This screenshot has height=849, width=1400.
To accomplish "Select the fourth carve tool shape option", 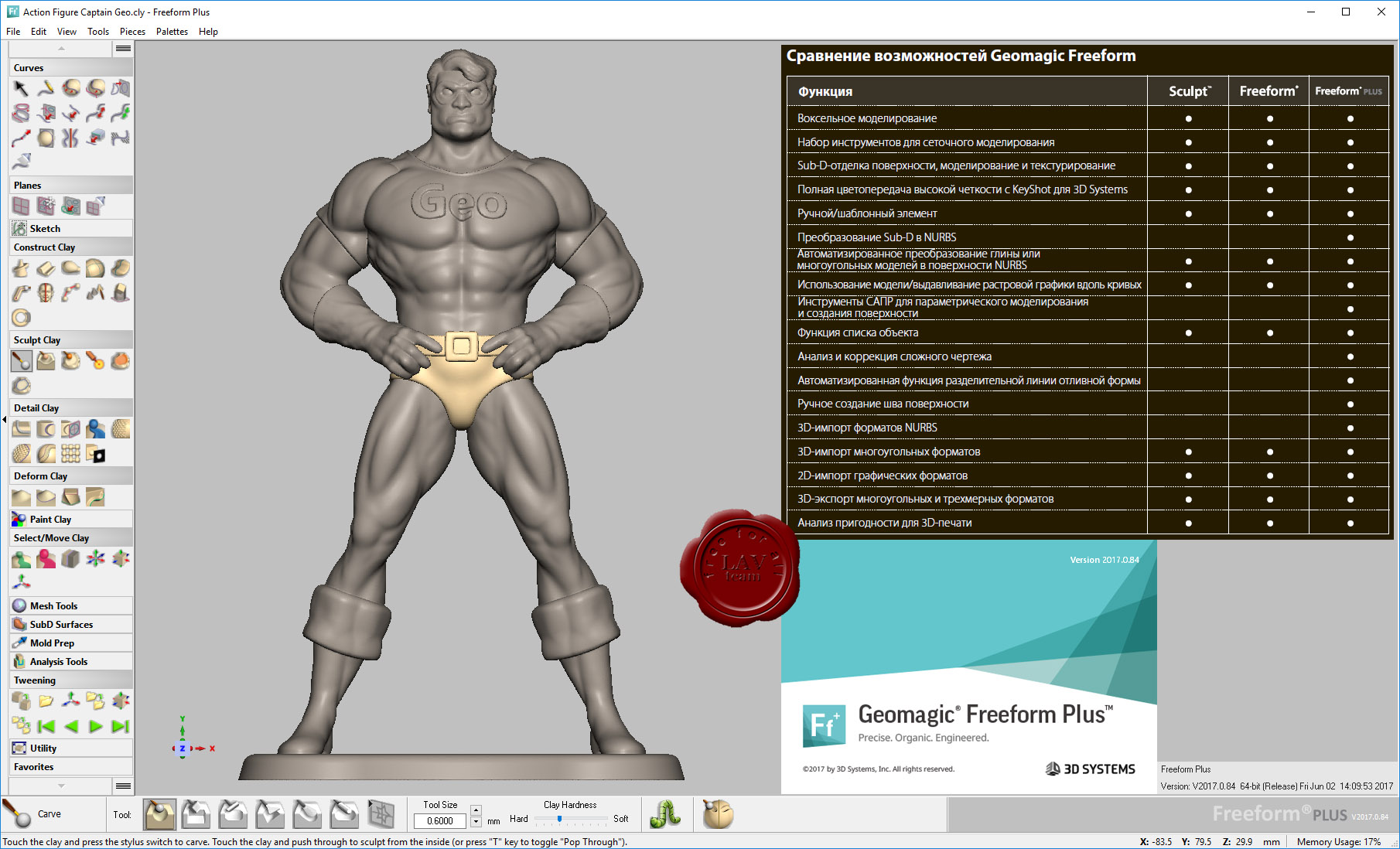I will (x=271, y=814).
